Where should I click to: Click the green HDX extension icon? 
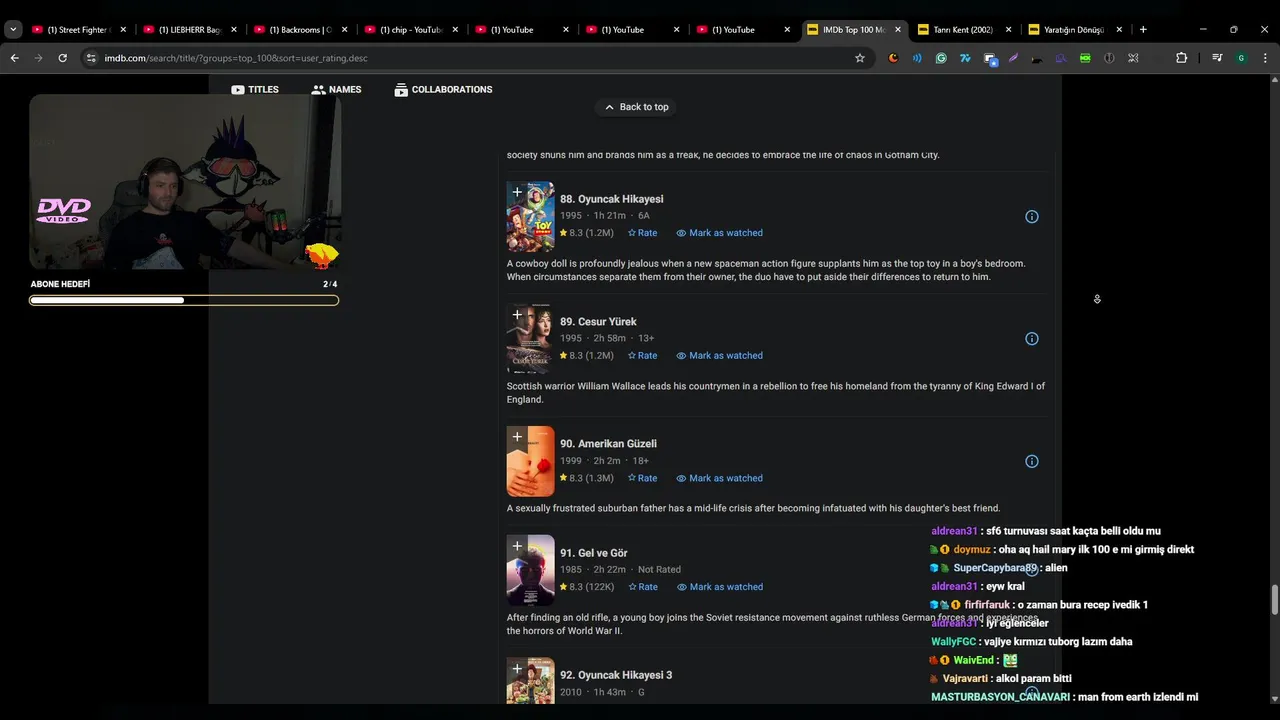point(1085,58)
